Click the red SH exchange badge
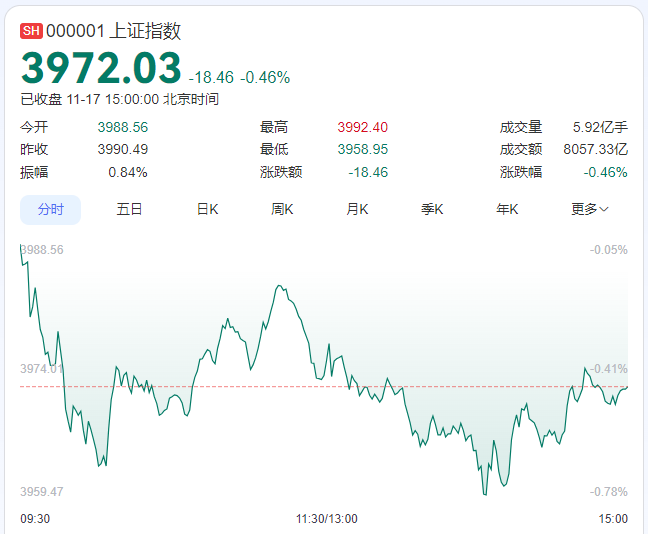This screenshot has height=534, width=648. 31,31
